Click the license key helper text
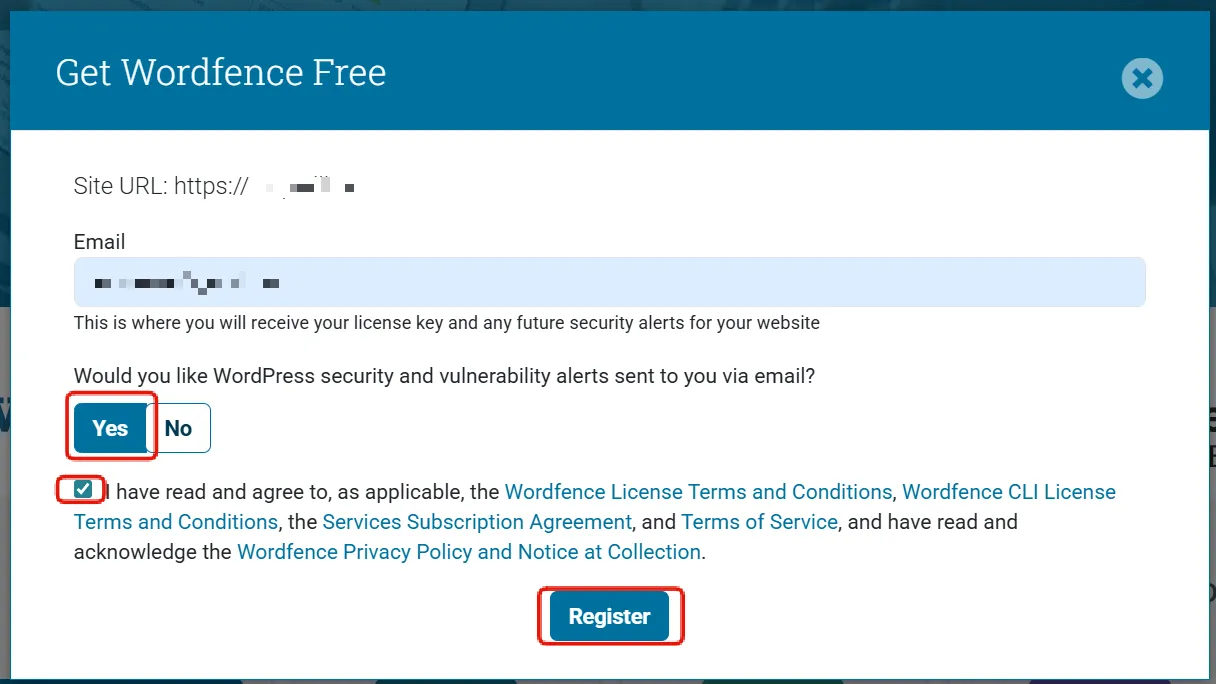The width and height of the screenshot is (1216, 684). [x=446, y=323]
